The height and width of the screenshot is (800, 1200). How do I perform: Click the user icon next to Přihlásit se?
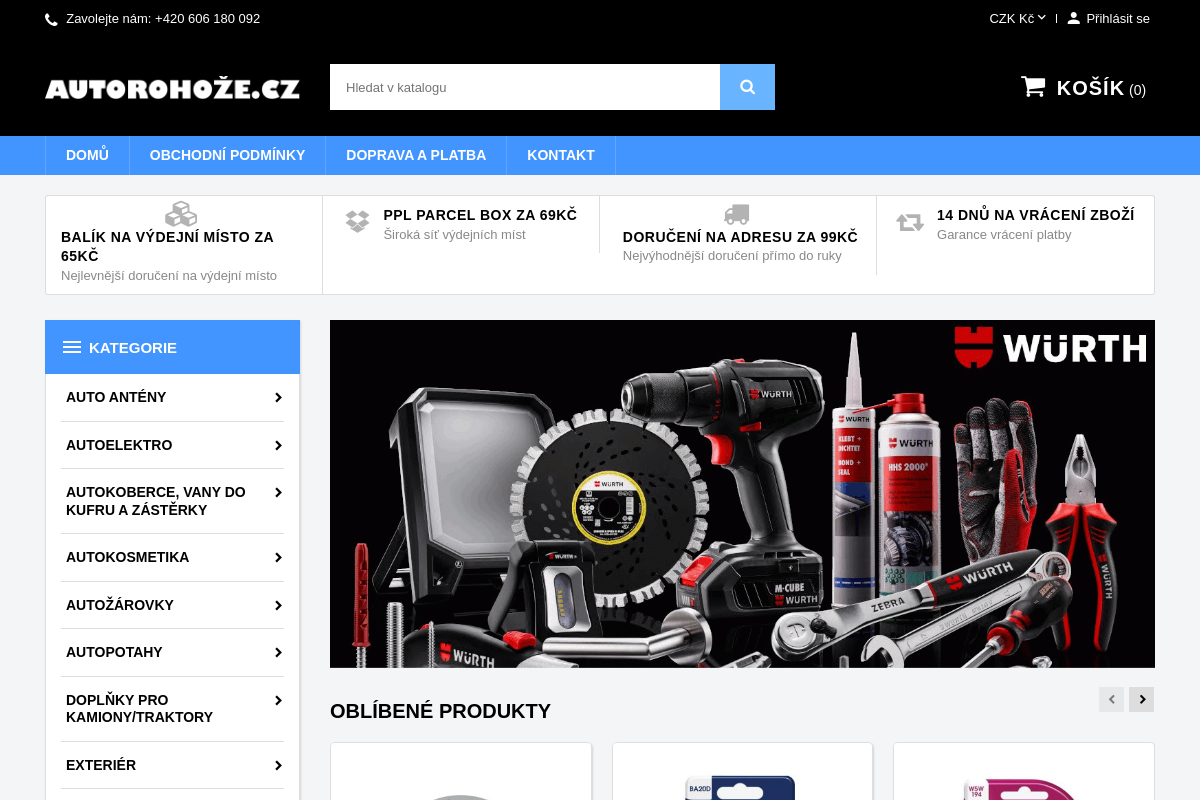point(1074,18)
